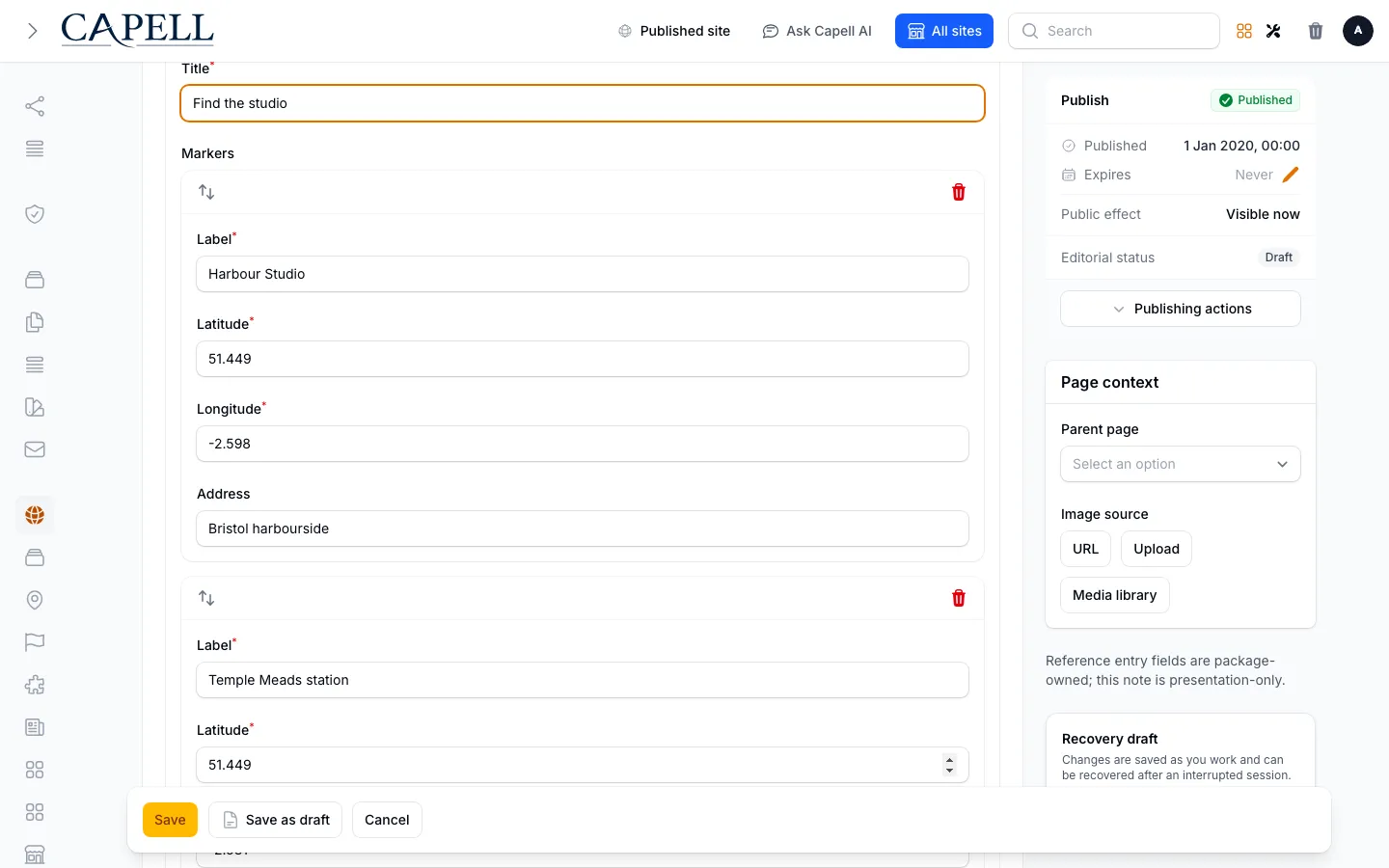Increment the second Latitude stepper
The width and height of the screenshot is (1389, 868).
950,759
